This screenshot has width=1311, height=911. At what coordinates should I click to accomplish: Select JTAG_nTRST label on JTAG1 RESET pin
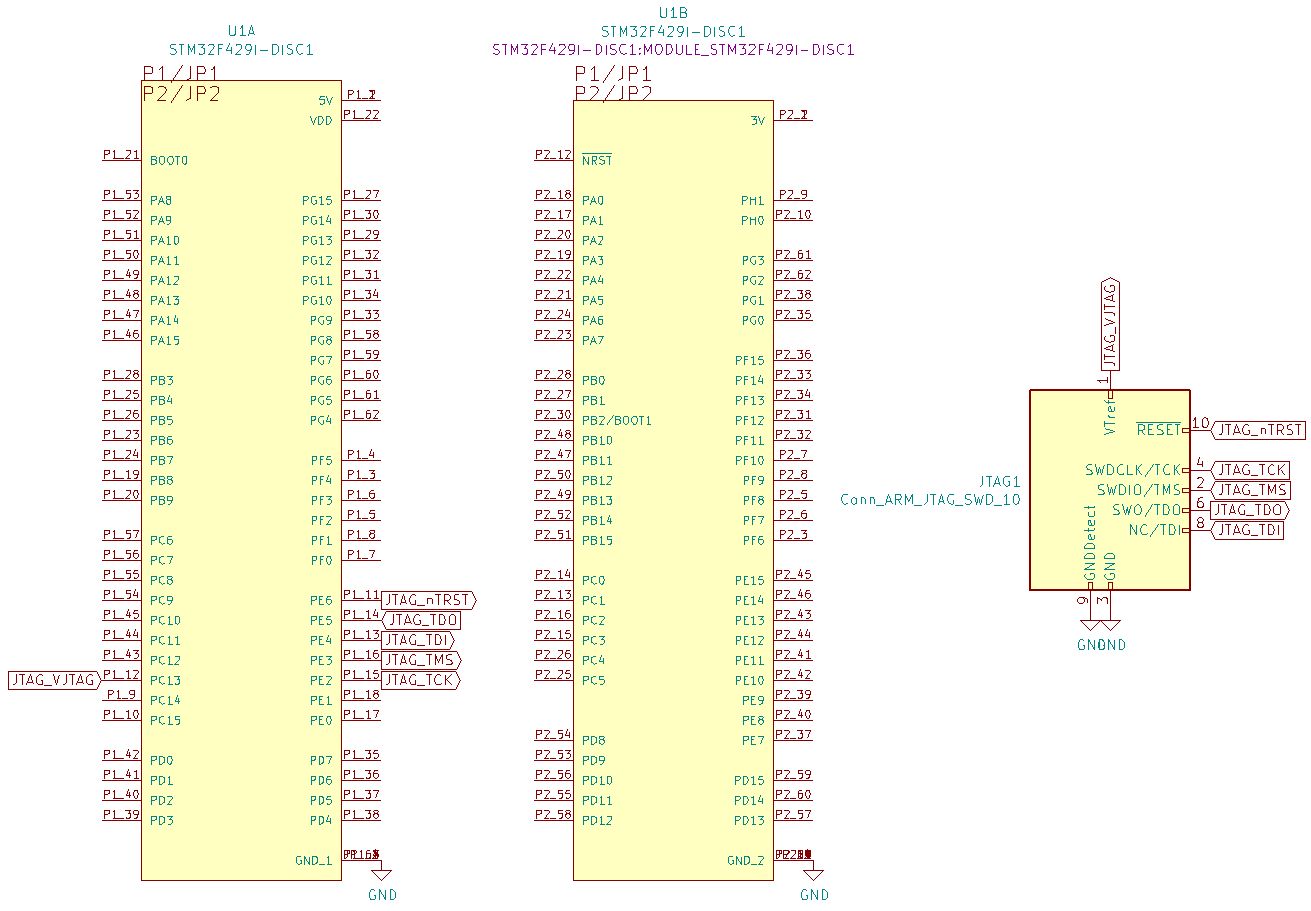[x=1259, y=430]
